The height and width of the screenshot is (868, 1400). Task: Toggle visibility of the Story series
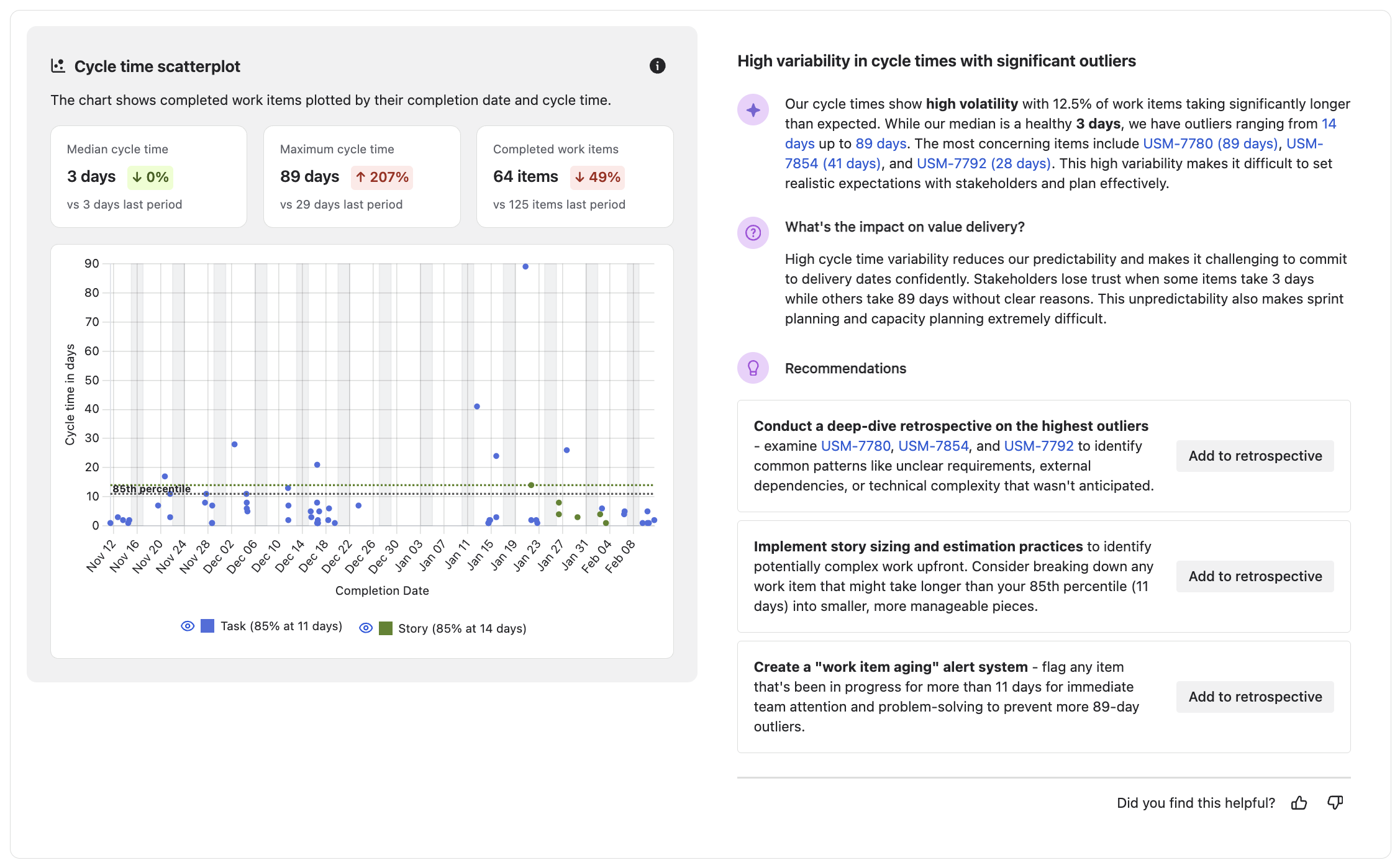365,628
